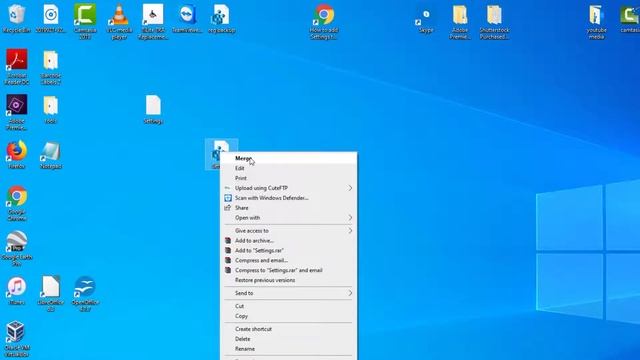Screen dimensions: 640x360
Task: Open Oracle VM VirtualBox shortcut
Action: point(16,339)
